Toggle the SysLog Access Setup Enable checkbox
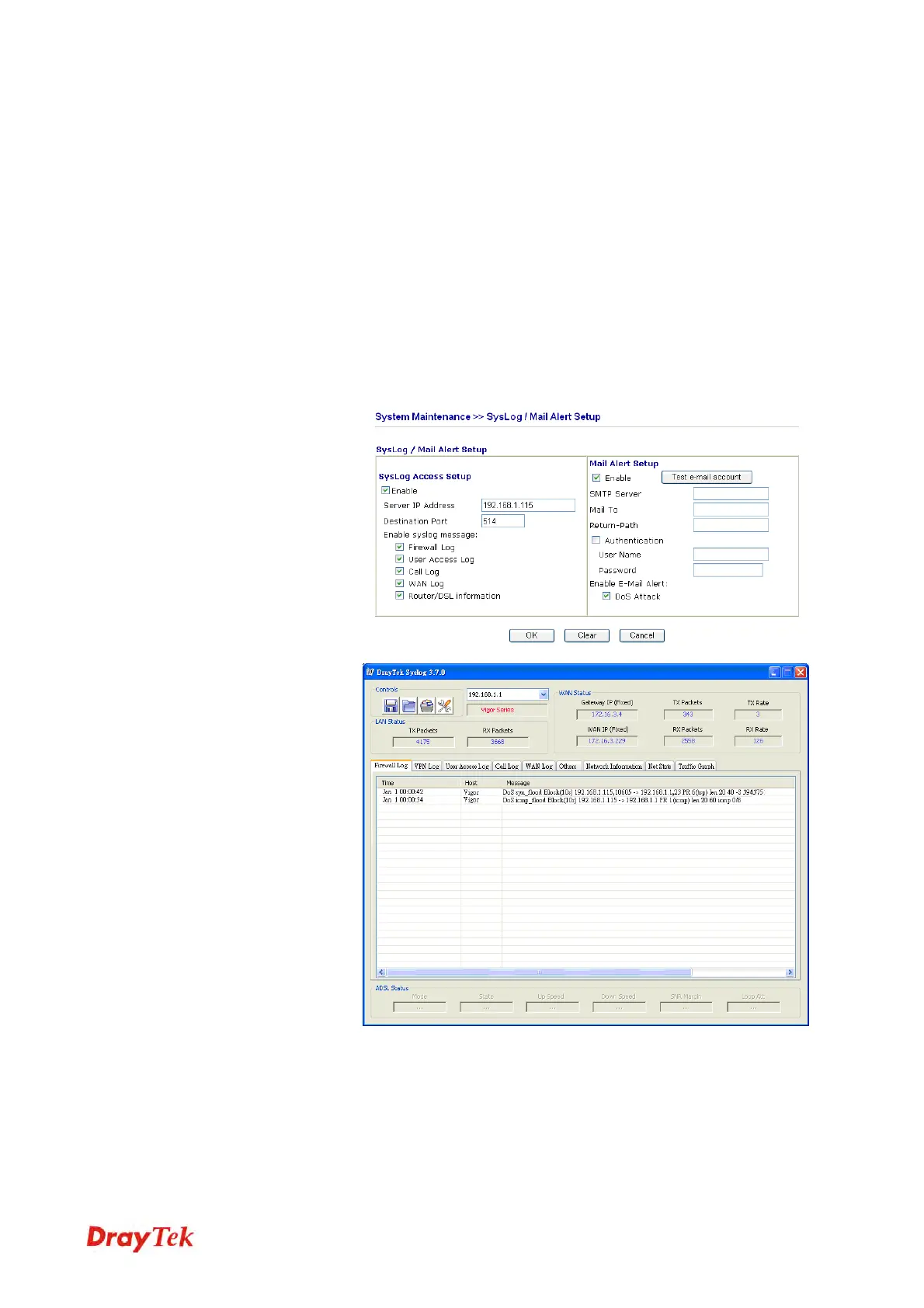 pos(385,490)
